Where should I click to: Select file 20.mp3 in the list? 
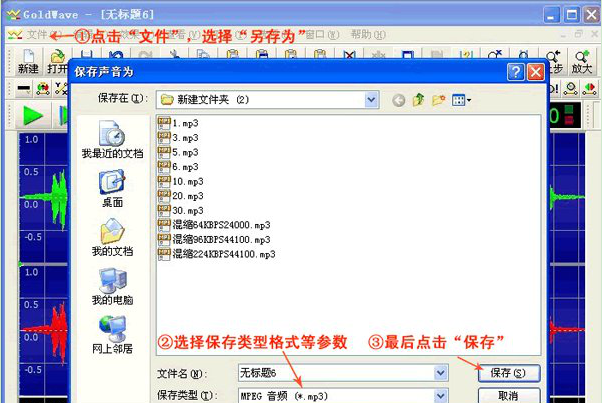(x=180, y=196)
